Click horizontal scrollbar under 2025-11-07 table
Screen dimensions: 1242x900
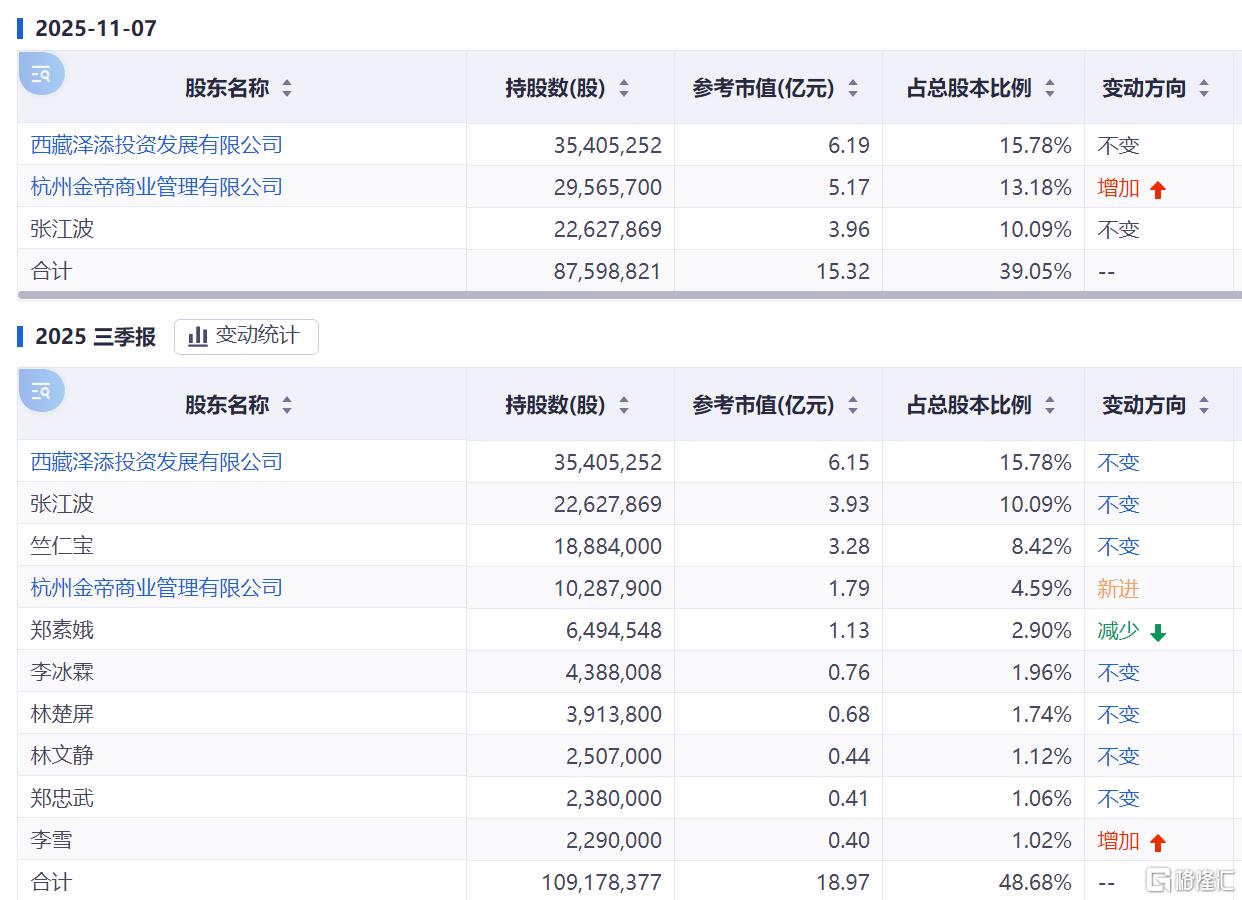(630, 295)
